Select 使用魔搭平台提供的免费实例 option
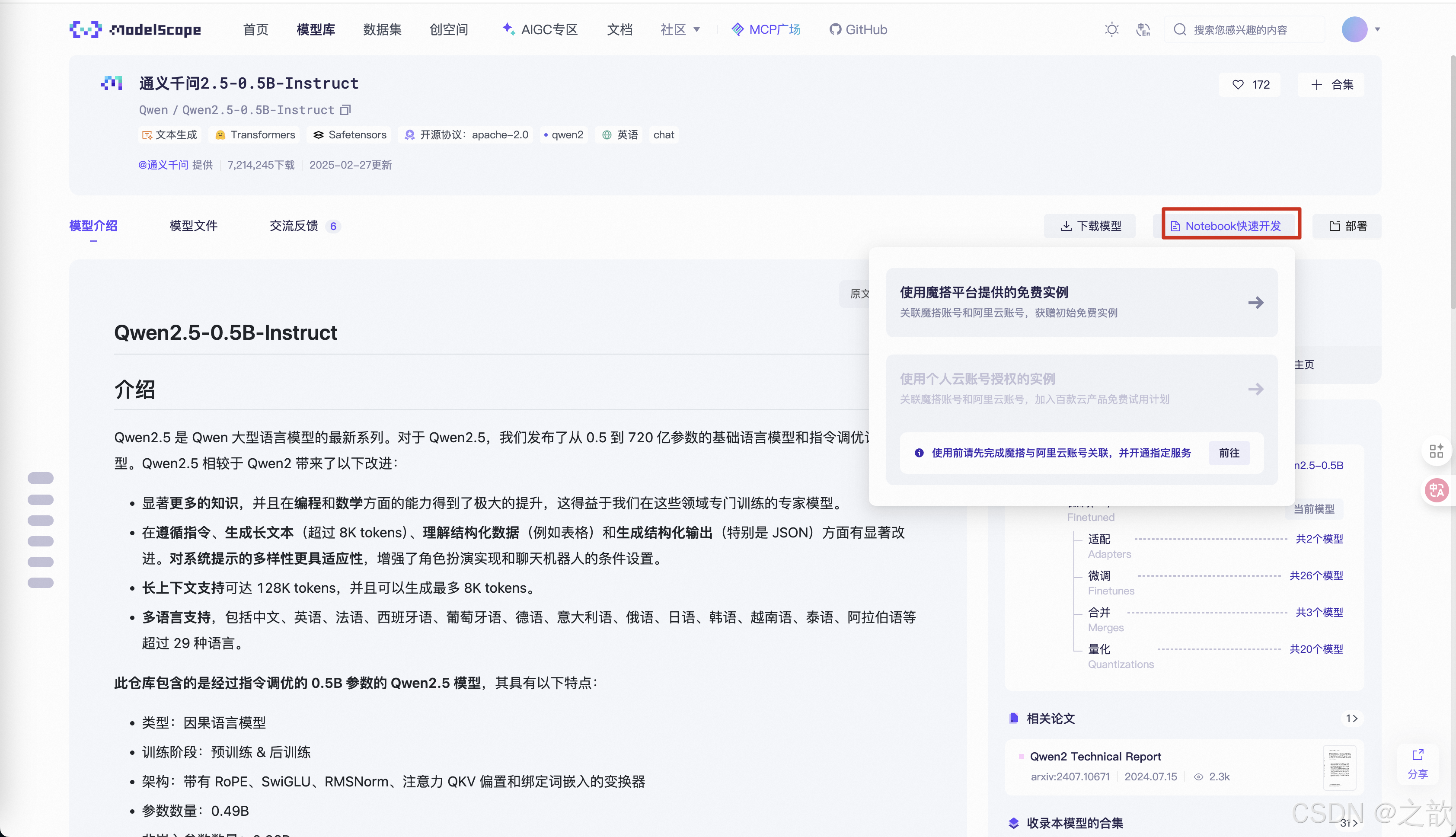 [1082, 302]
